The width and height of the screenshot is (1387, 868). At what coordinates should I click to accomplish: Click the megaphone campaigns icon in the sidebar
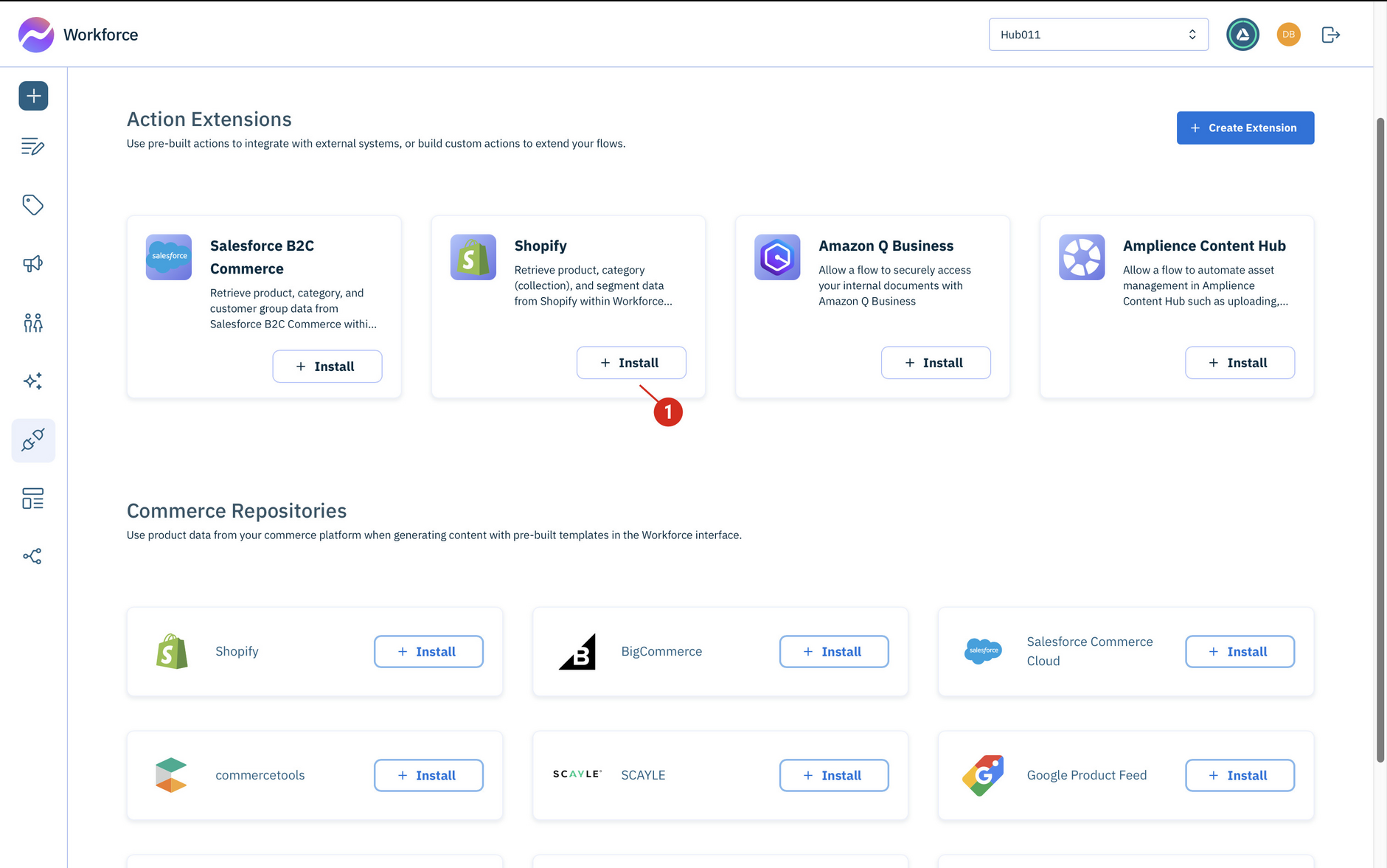coord(33,263)
